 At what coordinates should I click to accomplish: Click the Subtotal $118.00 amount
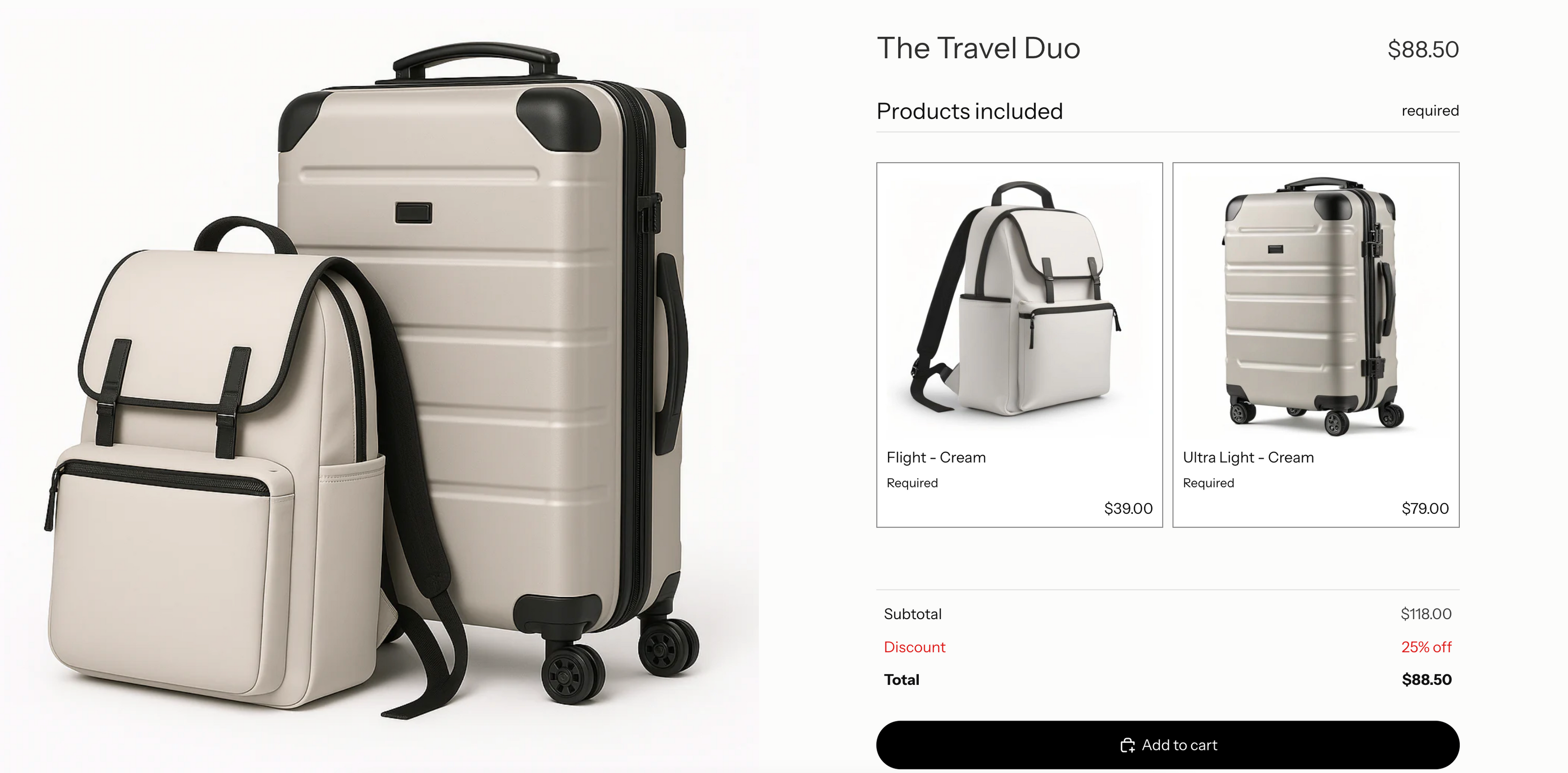coord(1426,613)
